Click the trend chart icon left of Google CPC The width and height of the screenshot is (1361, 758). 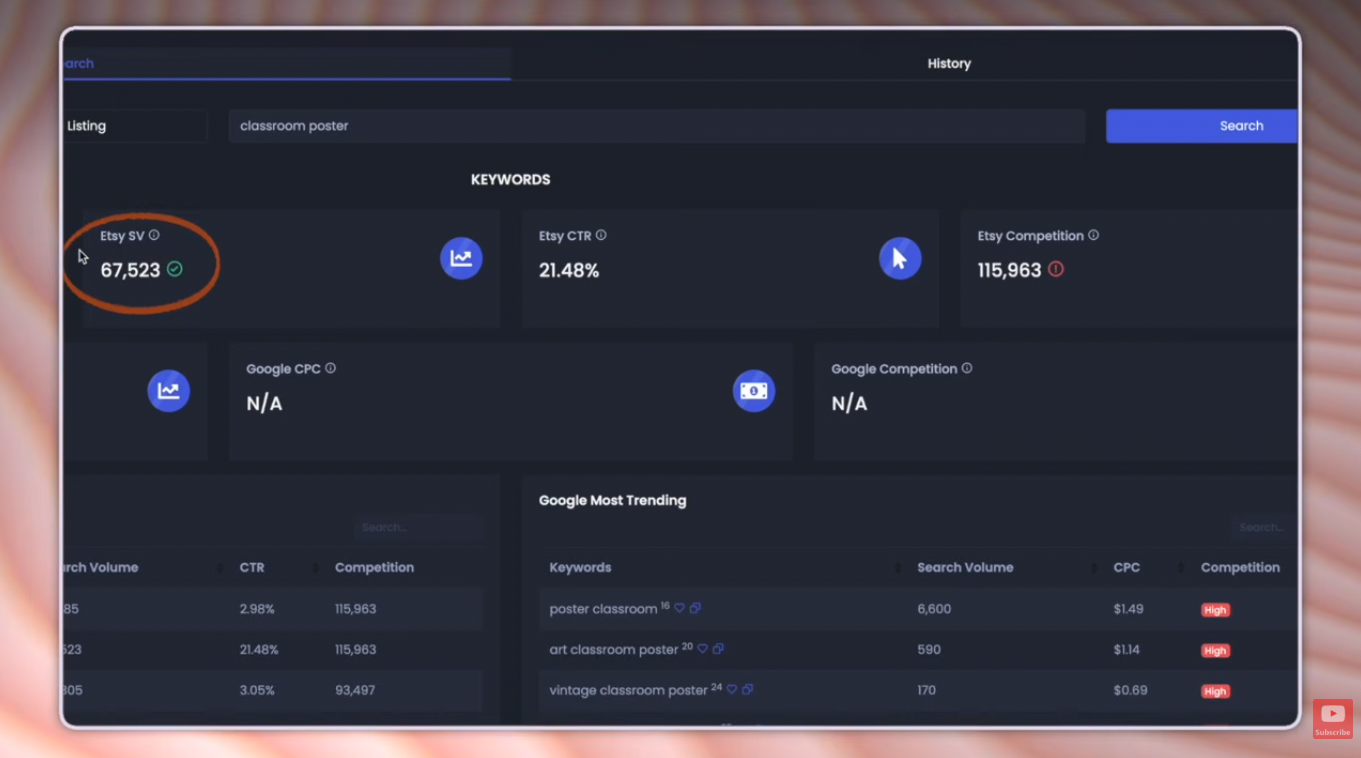click(169, 391)
